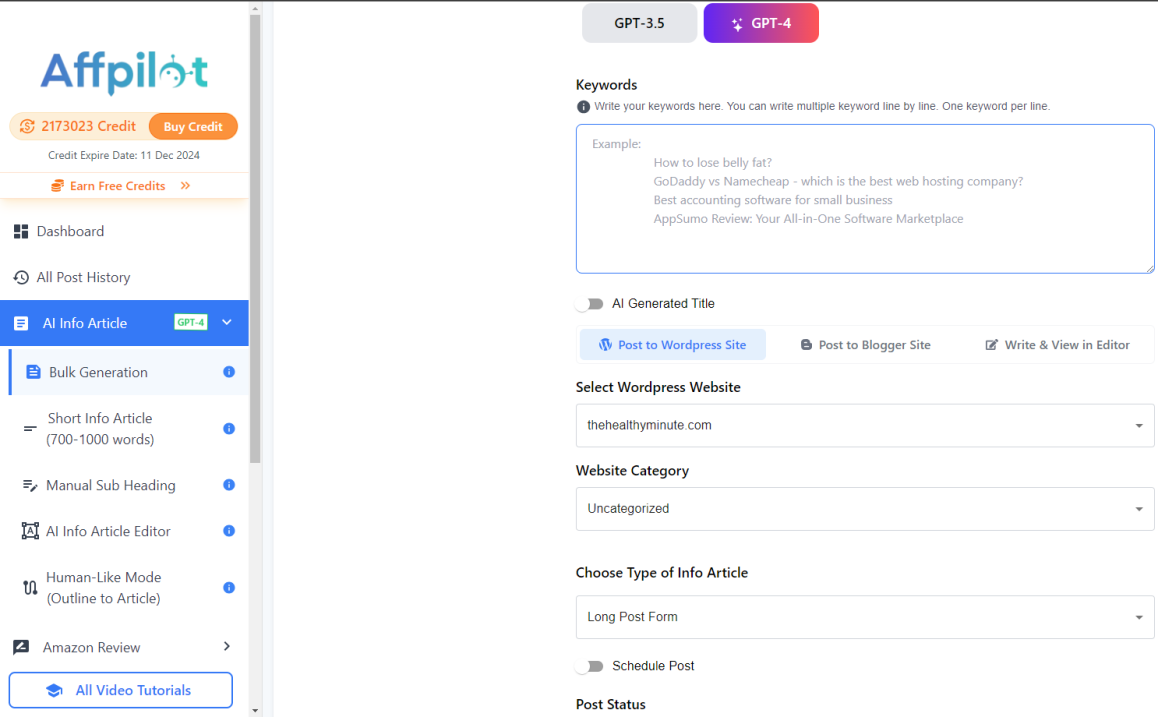Click the Human-Like Mode icon
This screenshot has width=1158, height=717.
[x=30, y=588]
